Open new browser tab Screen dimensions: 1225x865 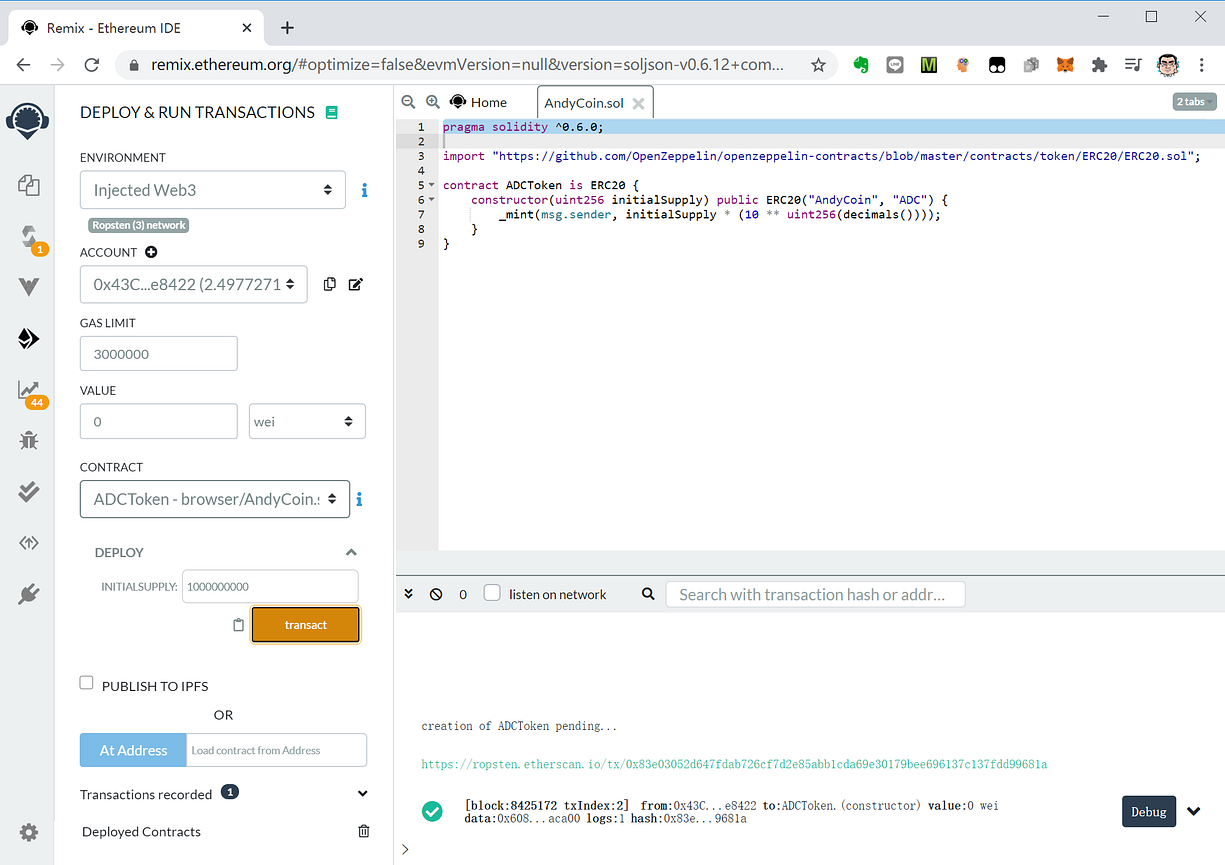click(x=287, y=27)
